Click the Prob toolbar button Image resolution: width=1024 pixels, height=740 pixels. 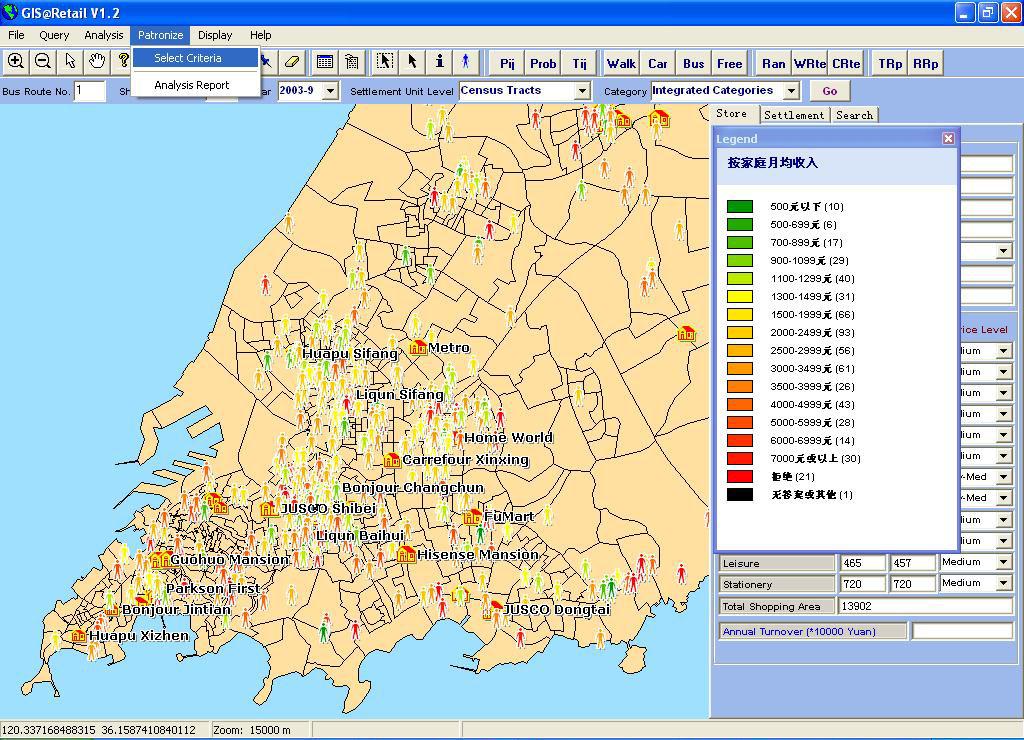[543, 63]
